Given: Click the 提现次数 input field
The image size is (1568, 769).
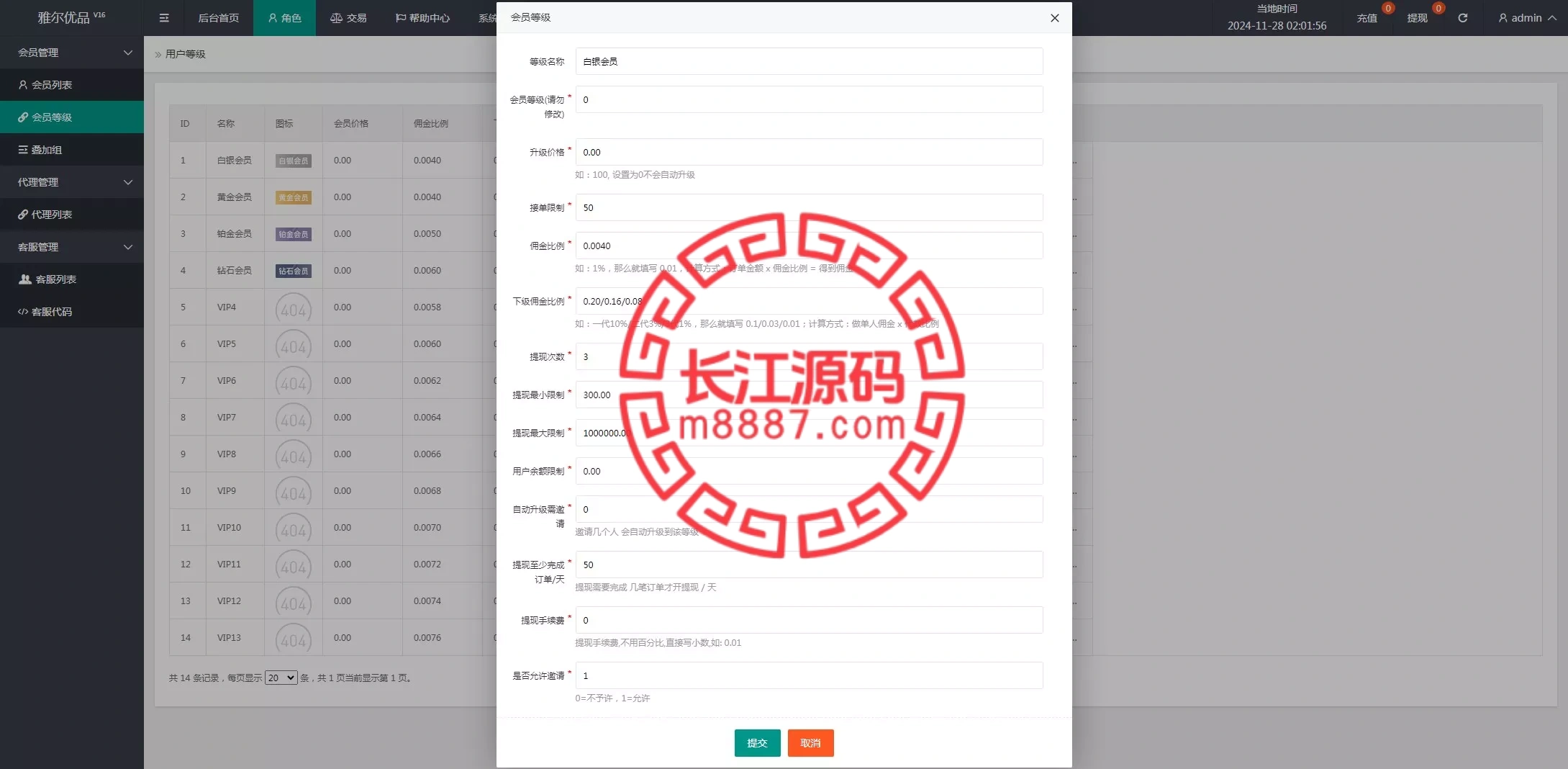Looking at the screenshot, I should click(x=809, y=356).
